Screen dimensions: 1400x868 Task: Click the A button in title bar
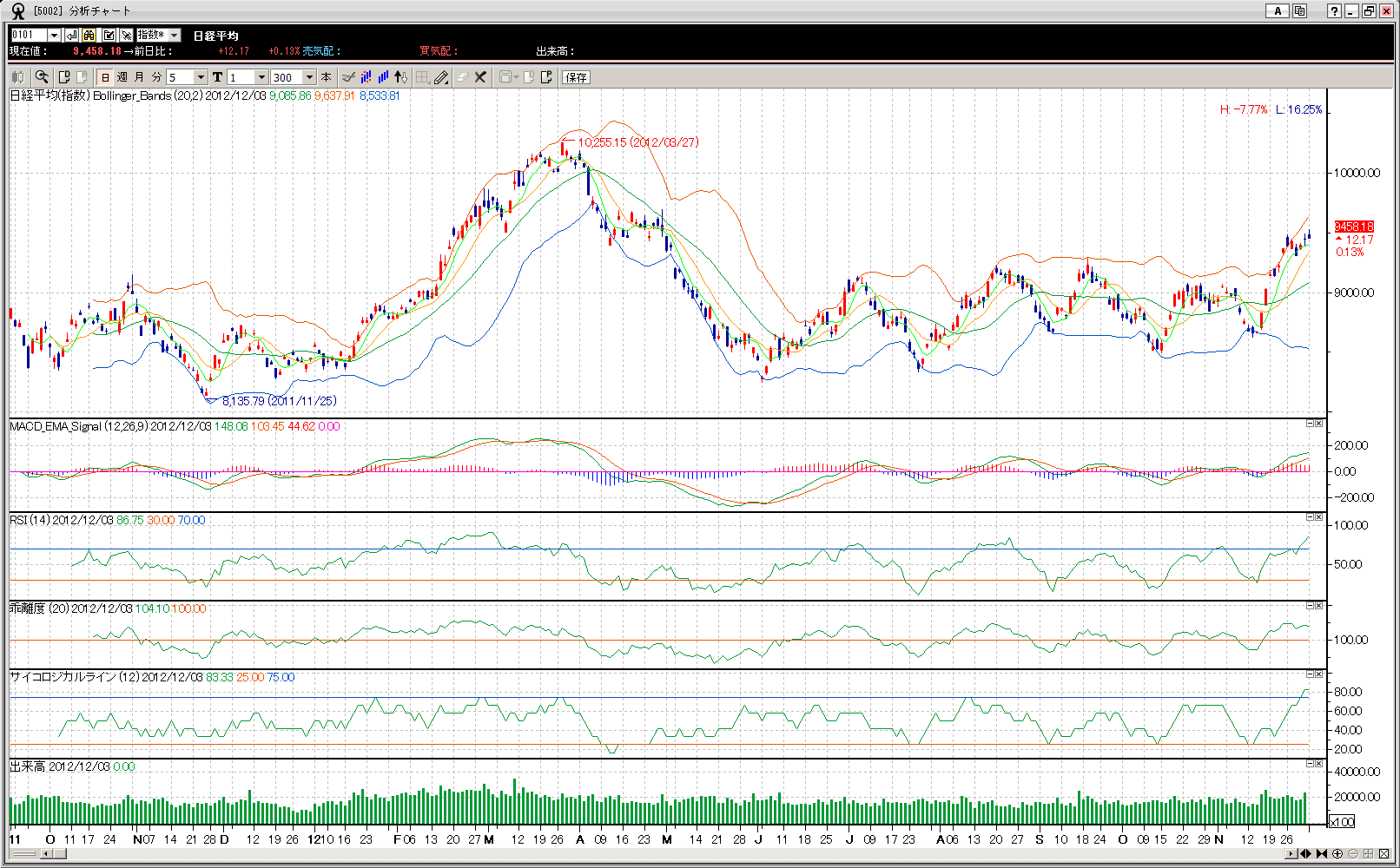pyautogui.click(x=1277, y=11)
